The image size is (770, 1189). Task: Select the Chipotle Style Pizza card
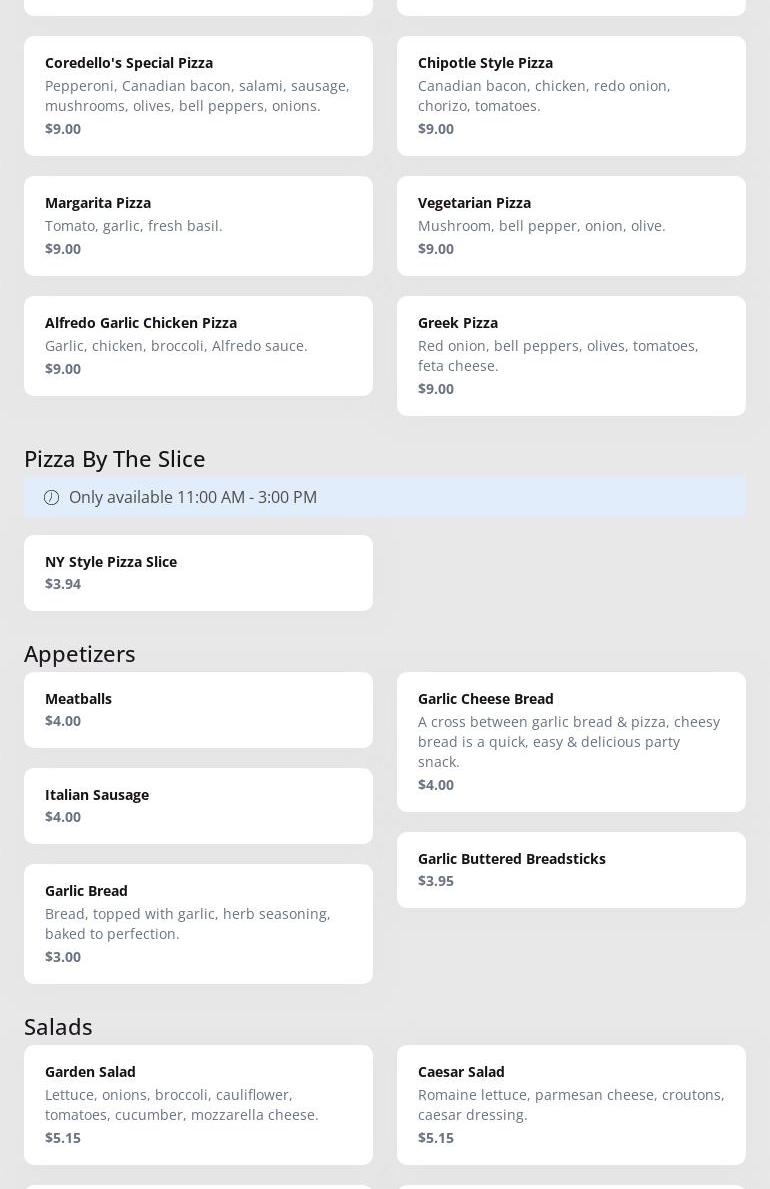point(571,96)
